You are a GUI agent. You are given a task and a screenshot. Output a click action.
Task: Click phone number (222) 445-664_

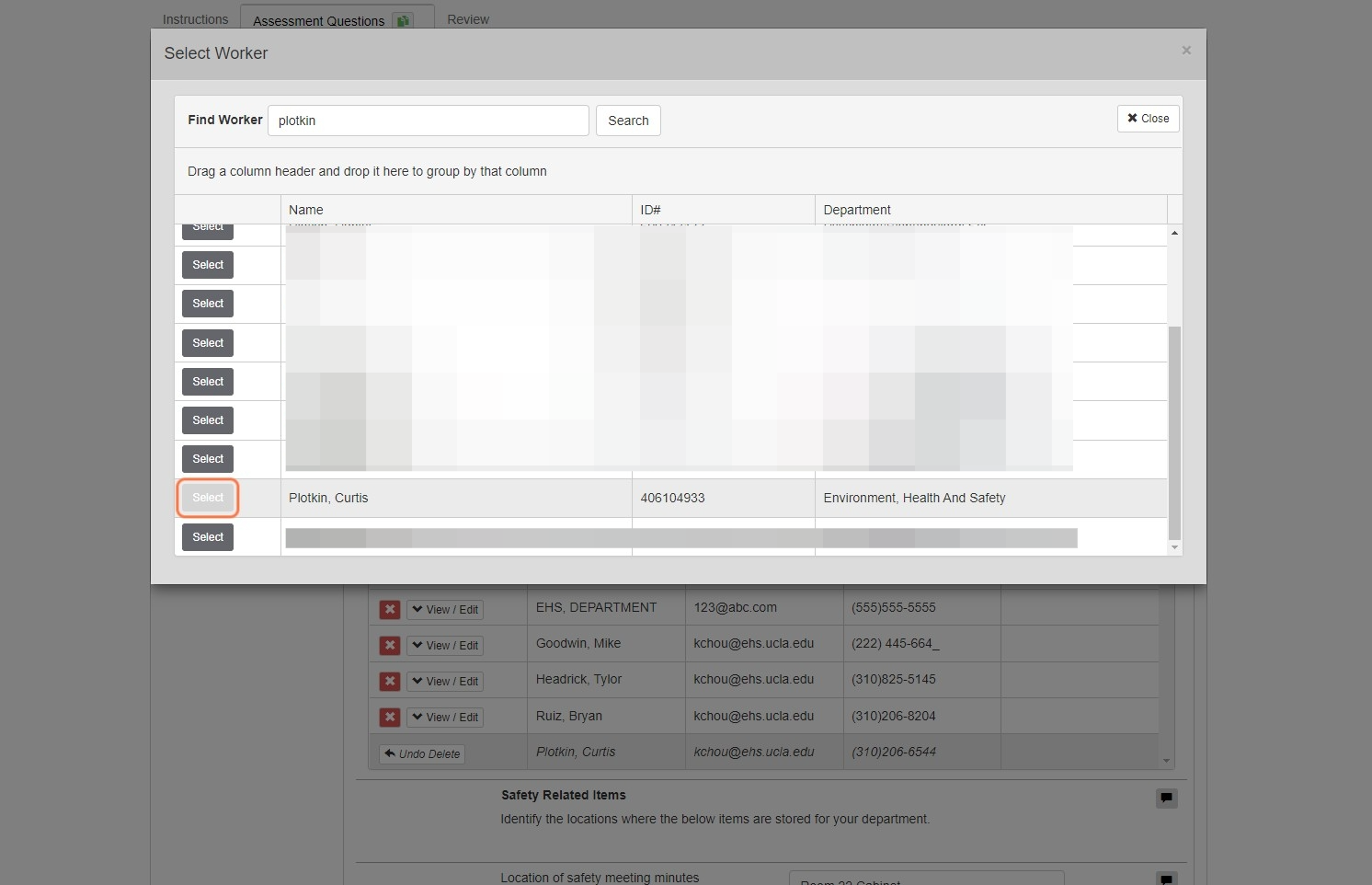(x=896, y=643)
